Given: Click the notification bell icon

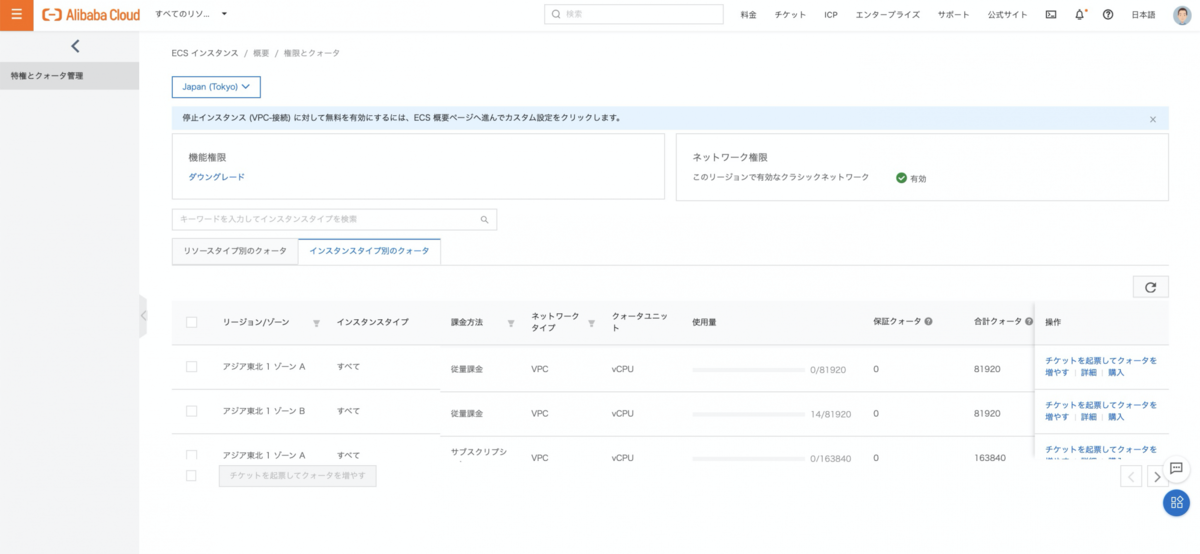Looking at the screenshot, I should (x=1080, y=15).
